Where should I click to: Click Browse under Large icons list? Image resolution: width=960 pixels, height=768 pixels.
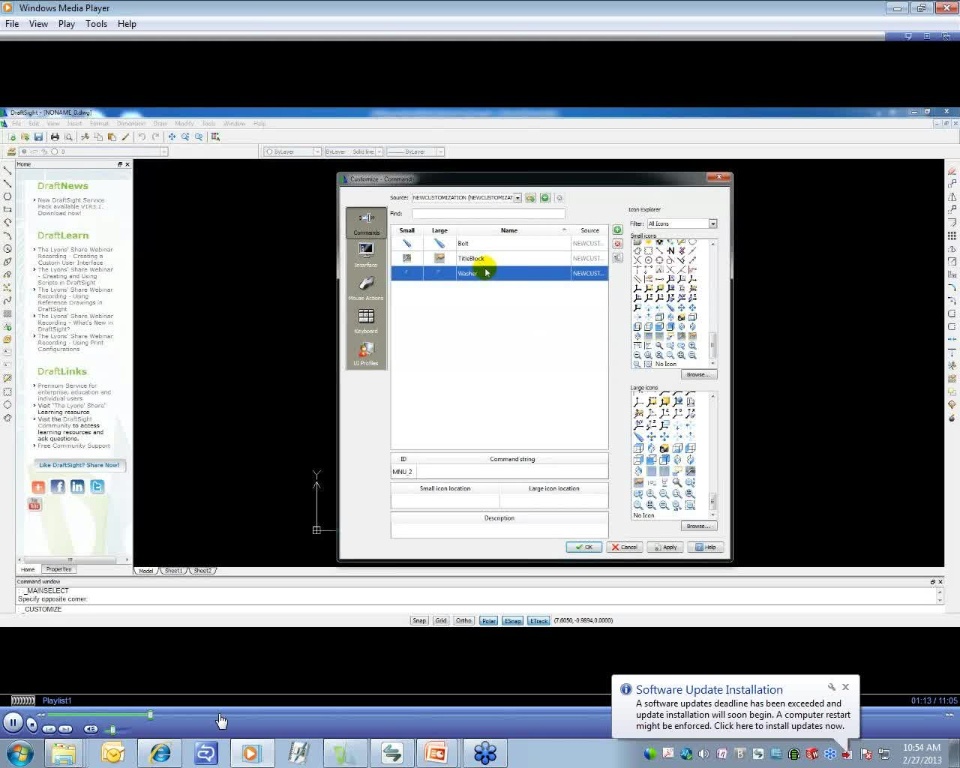(698, 526)
